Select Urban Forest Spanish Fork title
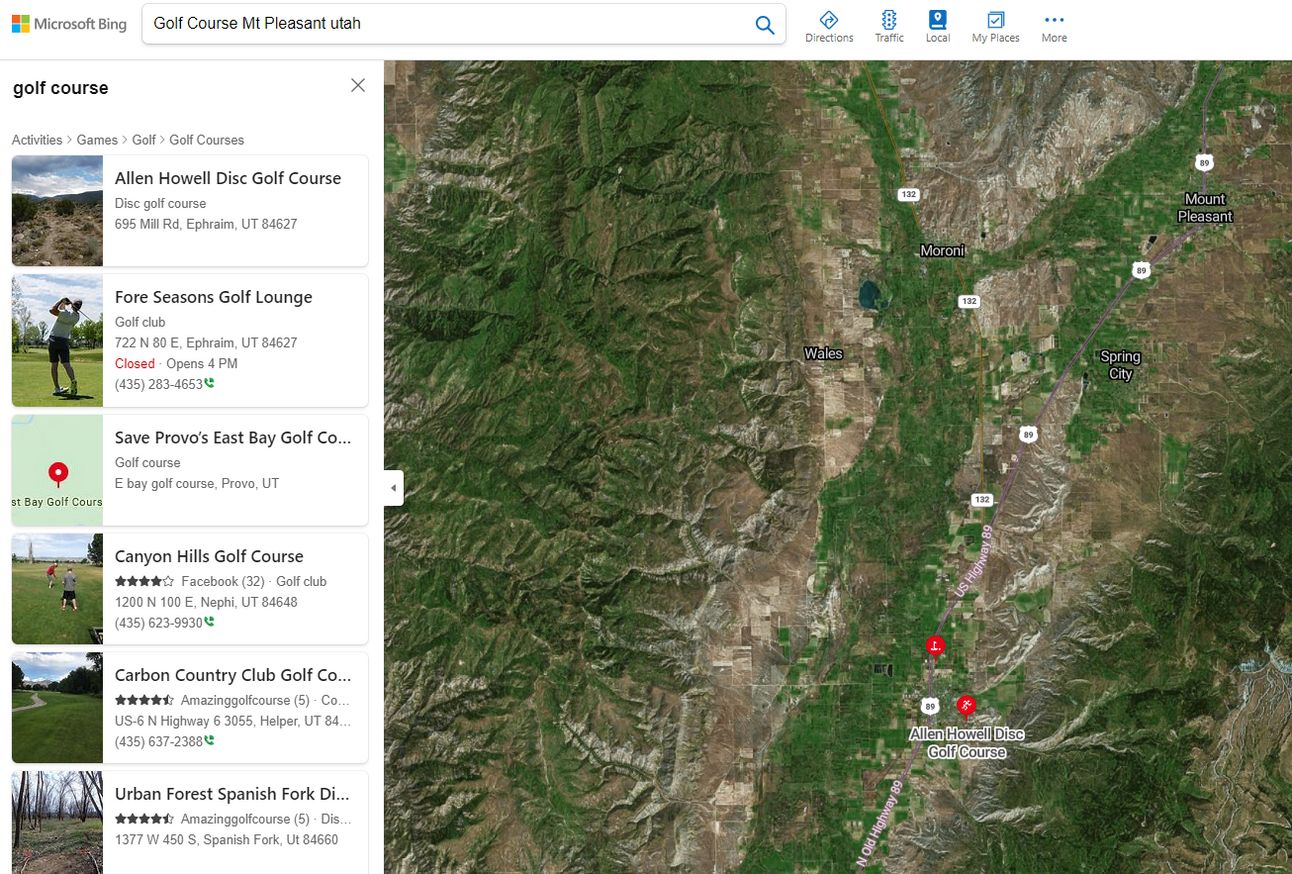This screenshot has height=874, width=1292. click(x=233, y=794)
